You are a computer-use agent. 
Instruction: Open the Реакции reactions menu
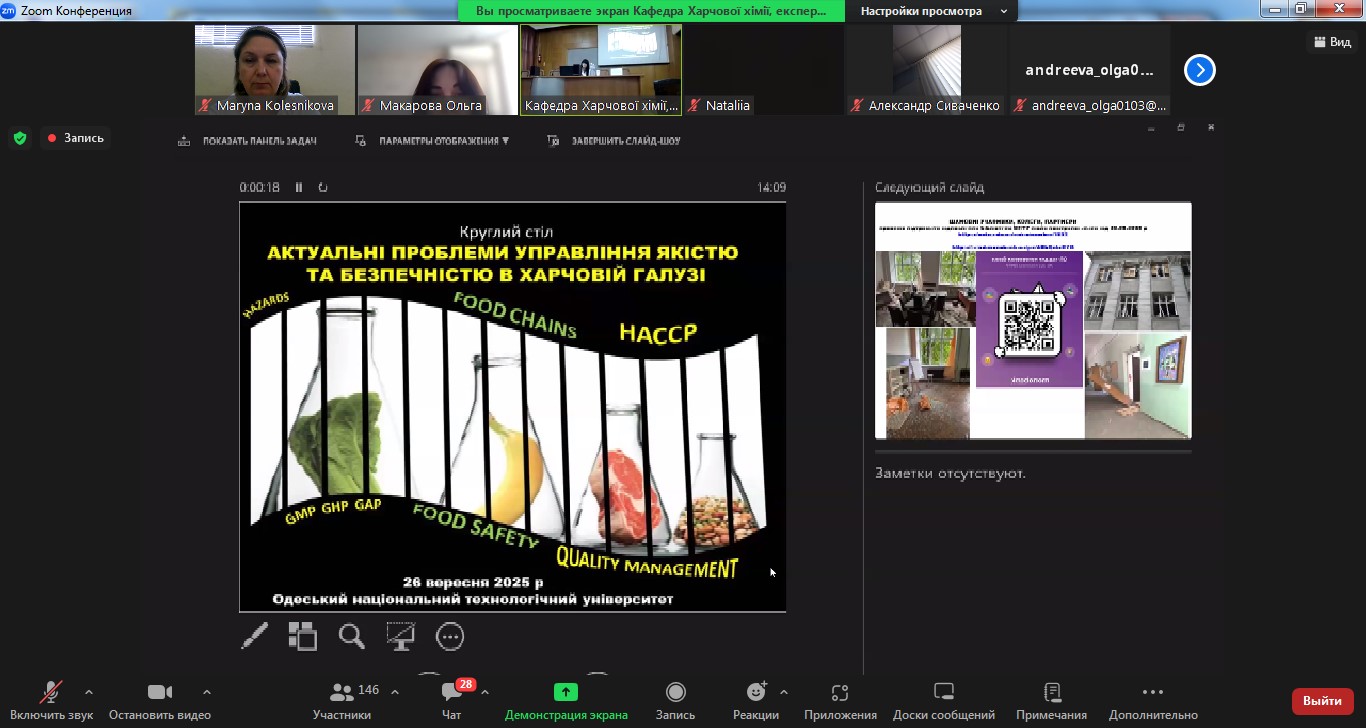click(x=756, y=693)
